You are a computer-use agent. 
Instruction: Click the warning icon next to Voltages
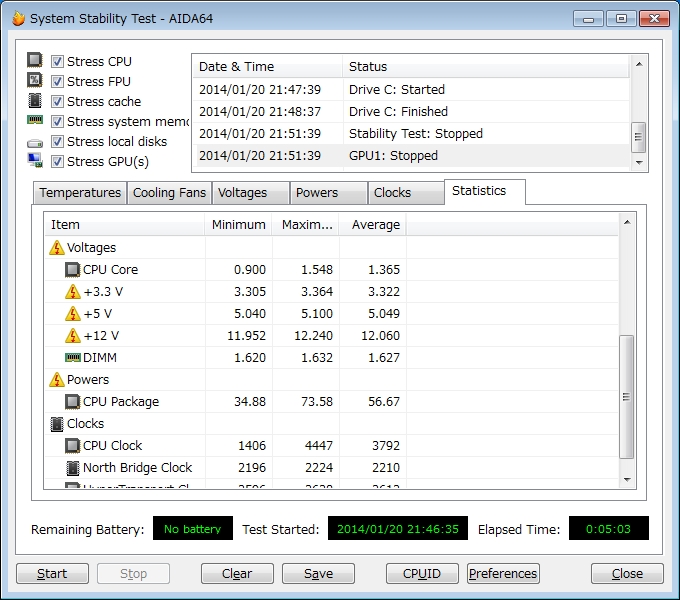[57, 247]
